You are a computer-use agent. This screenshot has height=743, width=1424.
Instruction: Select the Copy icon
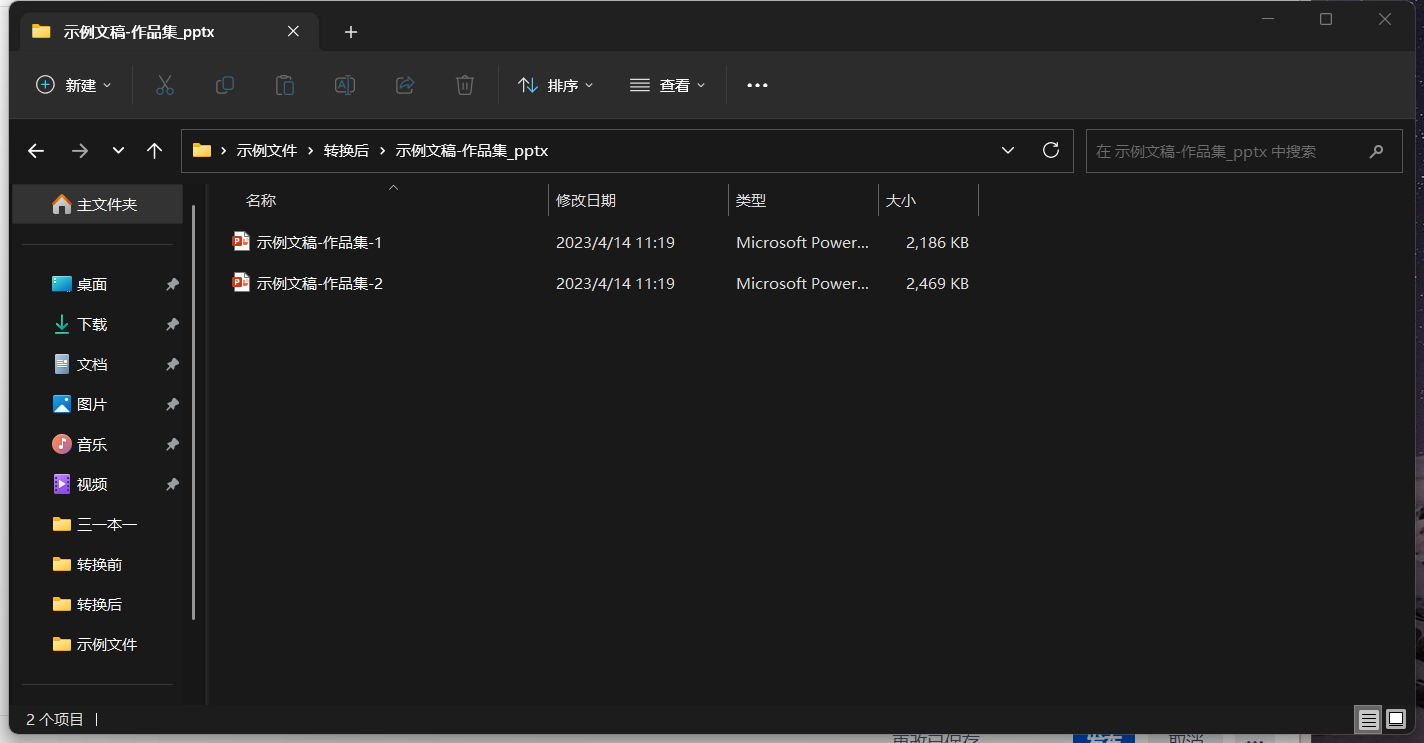coord(224,85)
